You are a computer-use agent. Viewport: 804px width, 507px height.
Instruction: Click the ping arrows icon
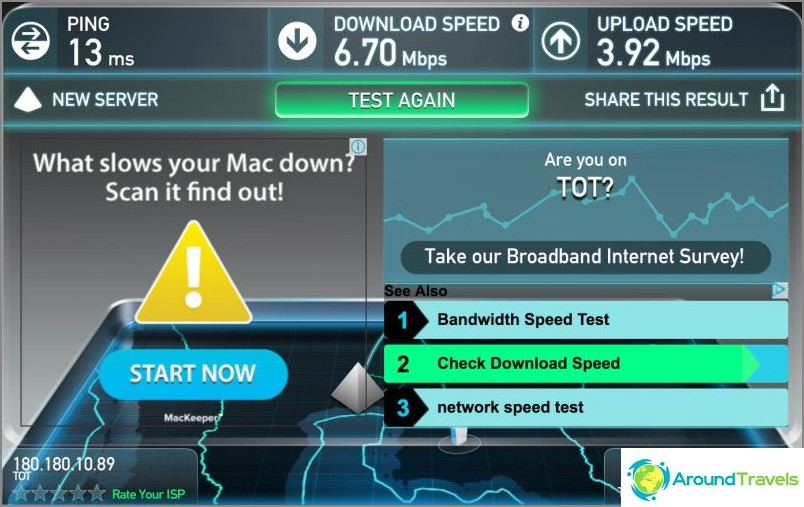pyautogui.click(x=30, y=40)
